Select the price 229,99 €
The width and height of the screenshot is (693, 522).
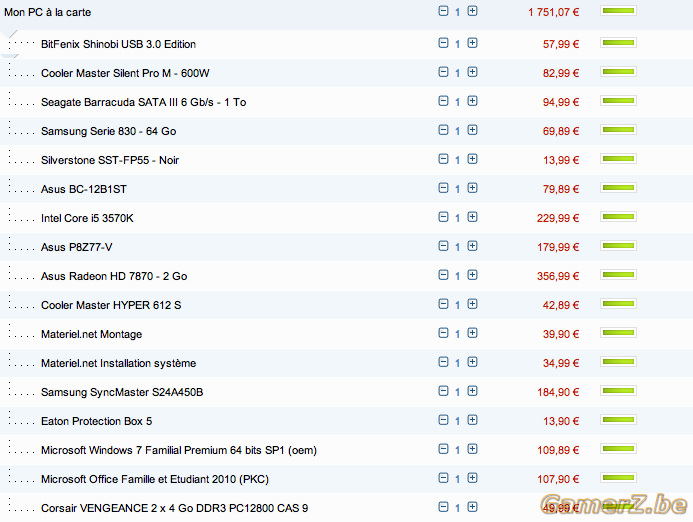[558, 218]
